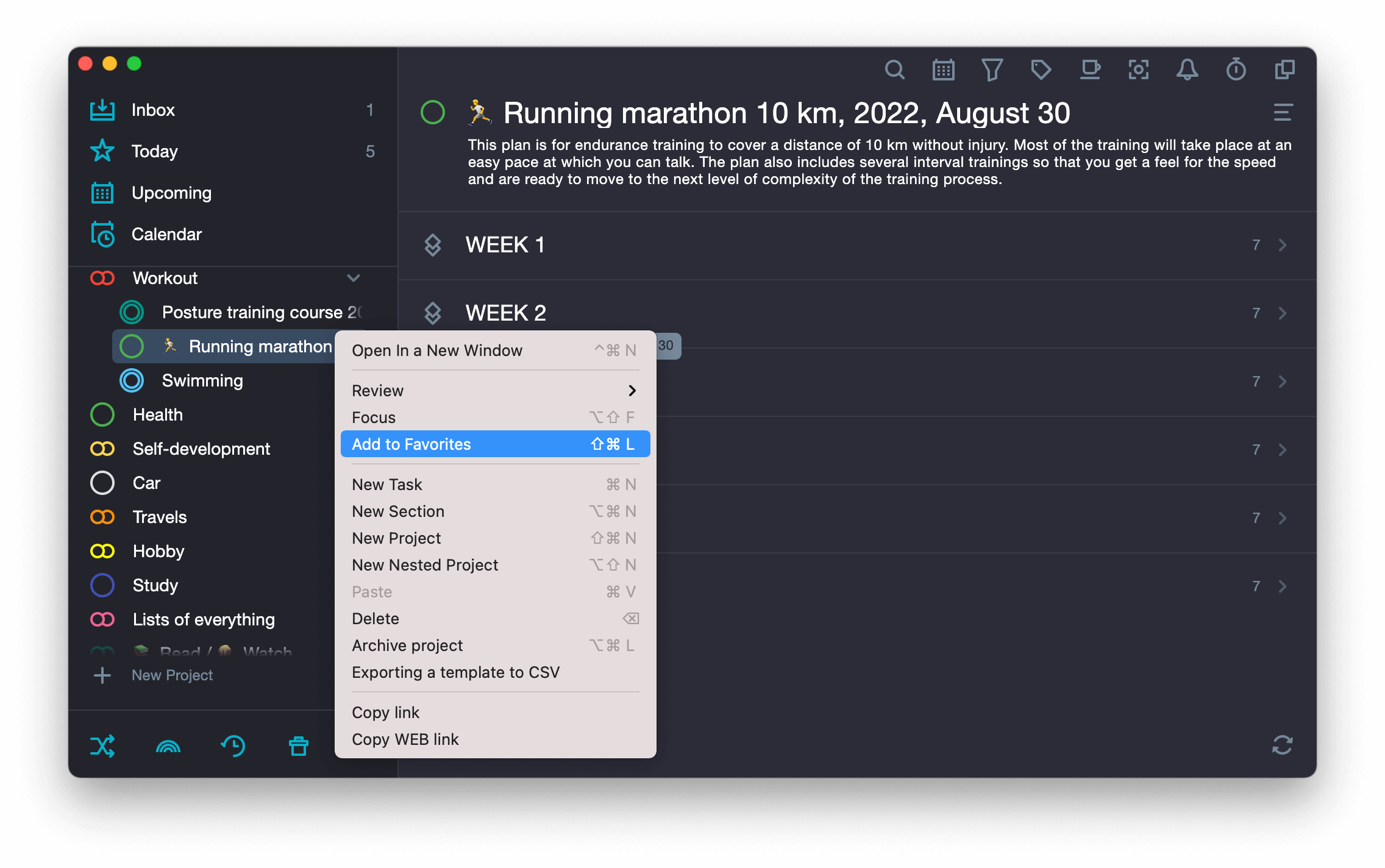The height and width of the screenshot is (868, 1385).
Task: Collapse the Workout folder chevron
Action: point(354,279)
